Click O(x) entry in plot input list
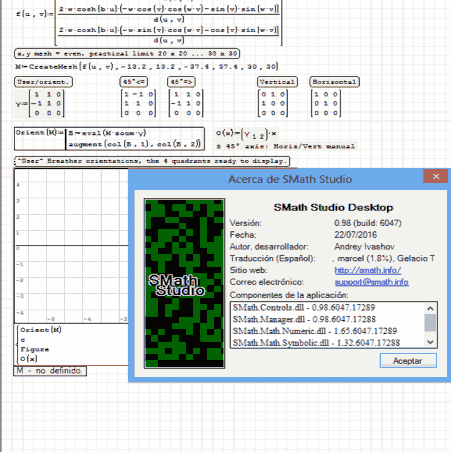The width and height of the screenshot is (451, 452). 29,359
